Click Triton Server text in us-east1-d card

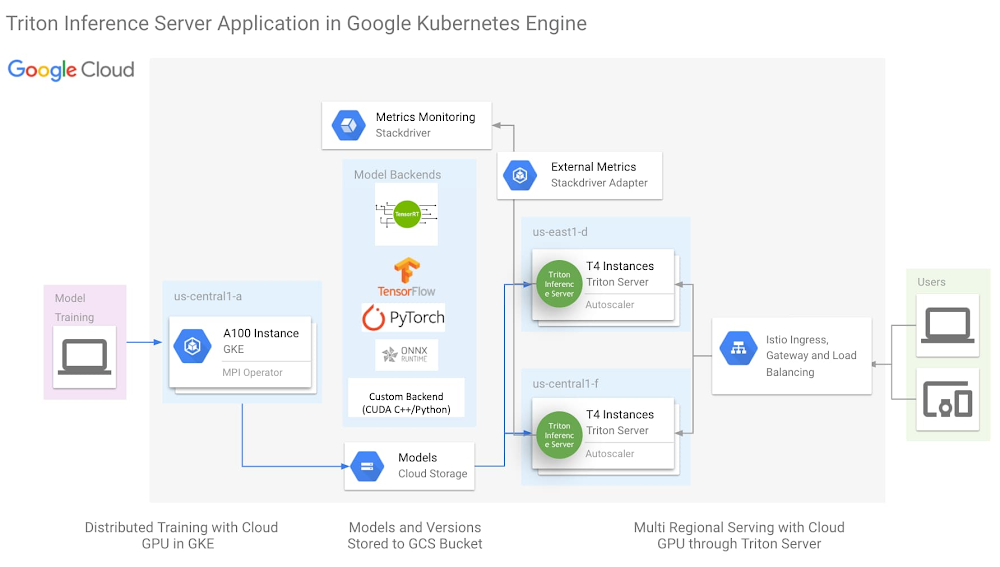coord(617,282)
